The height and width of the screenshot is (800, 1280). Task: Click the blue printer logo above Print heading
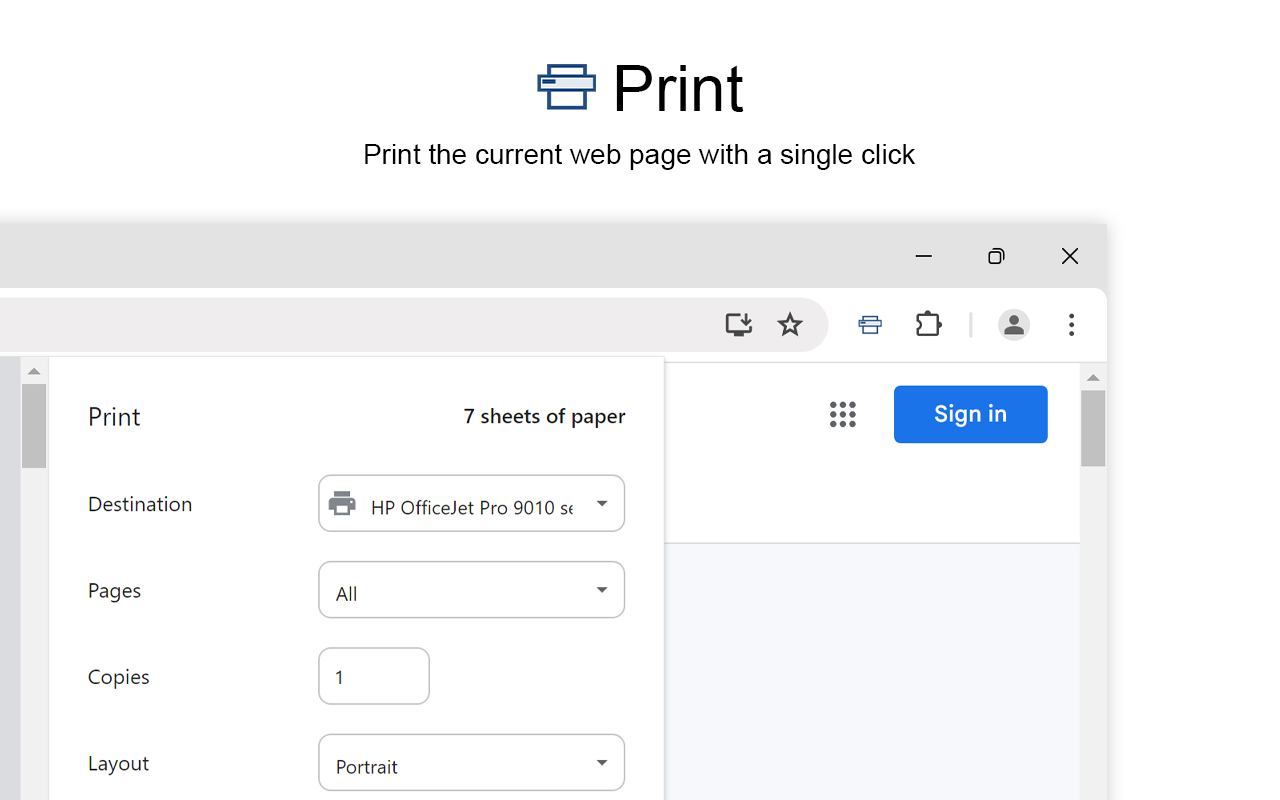[x=566, y=88]
